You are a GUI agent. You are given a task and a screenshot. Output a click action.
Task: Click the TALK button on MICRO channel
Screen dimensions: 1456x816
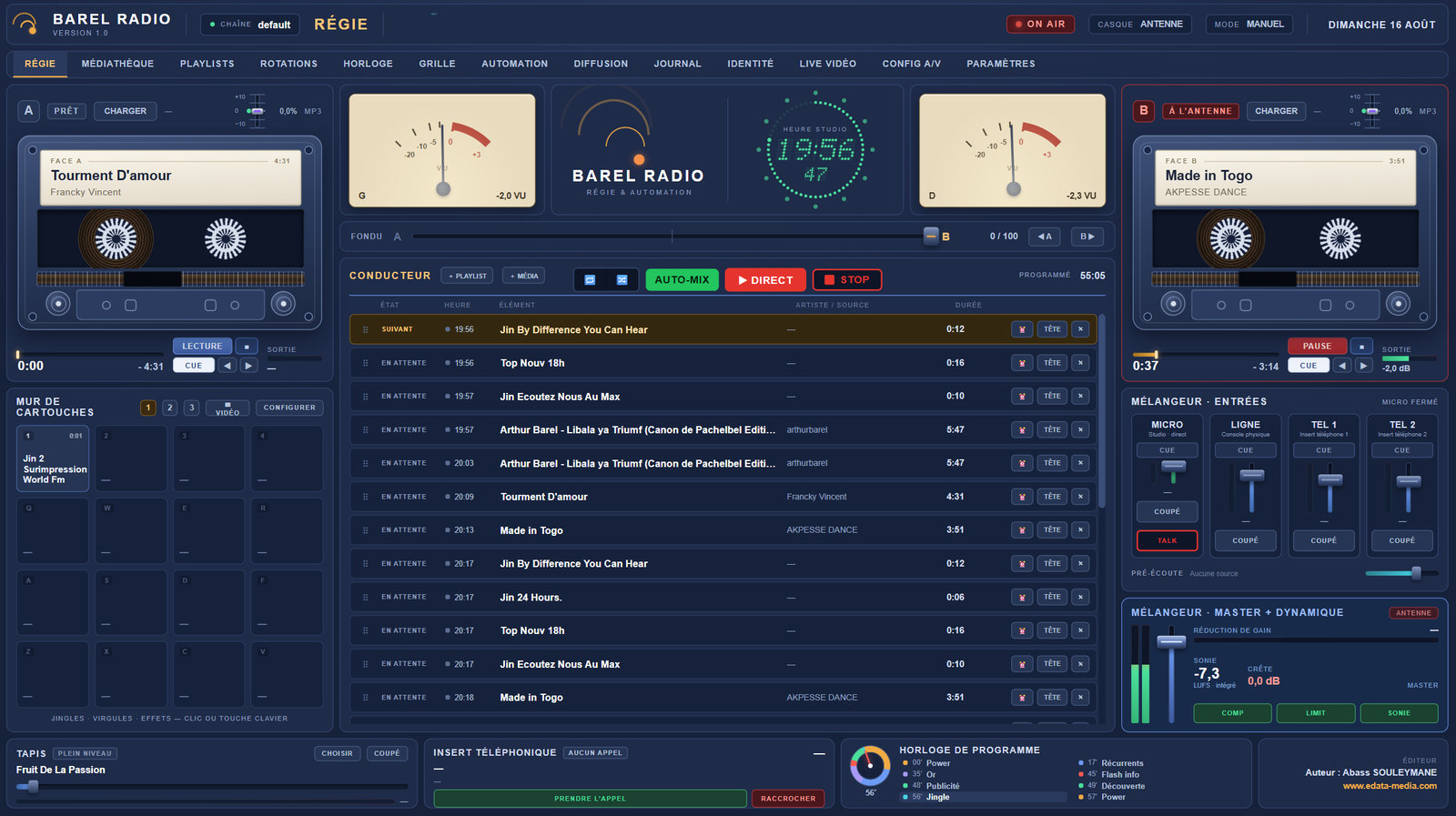coord(1167,540)
